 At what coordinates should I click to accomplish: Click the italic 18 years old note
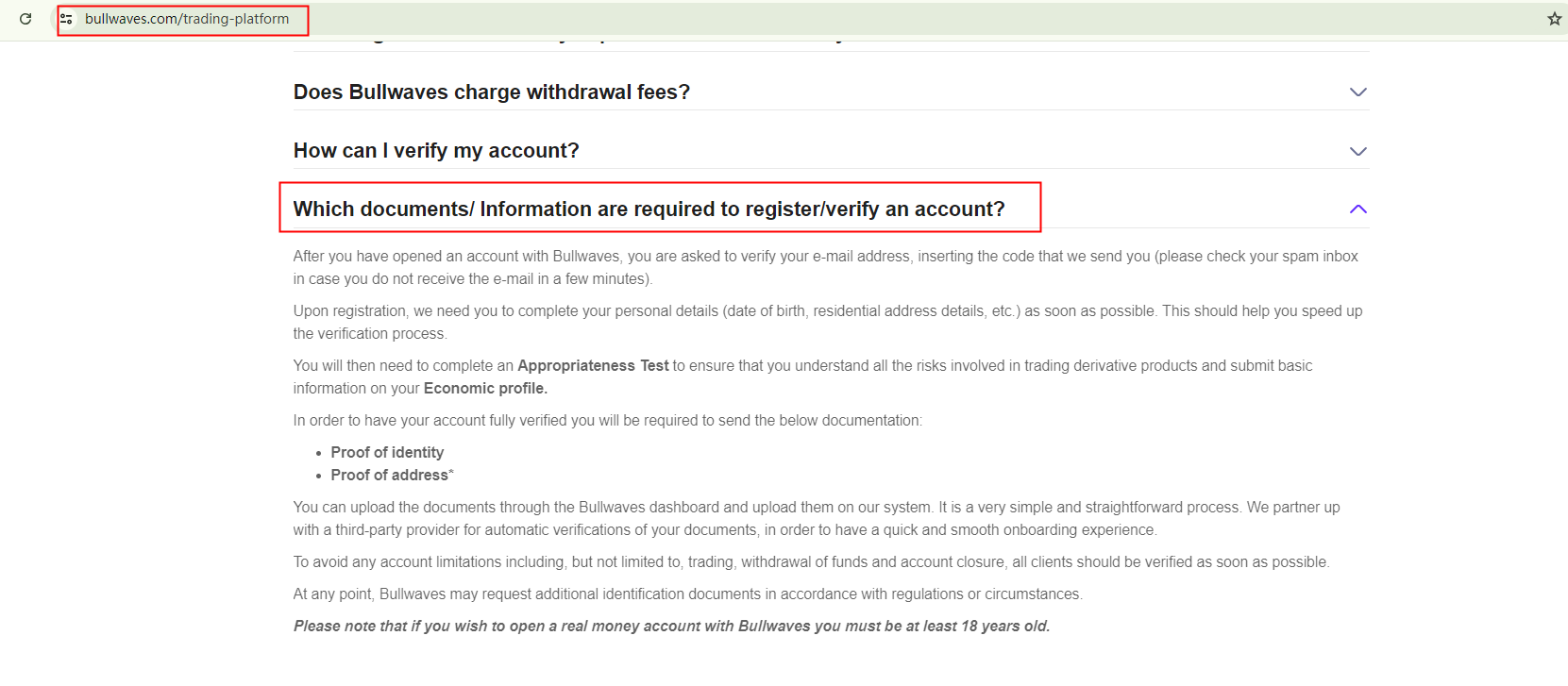[671, 627]
